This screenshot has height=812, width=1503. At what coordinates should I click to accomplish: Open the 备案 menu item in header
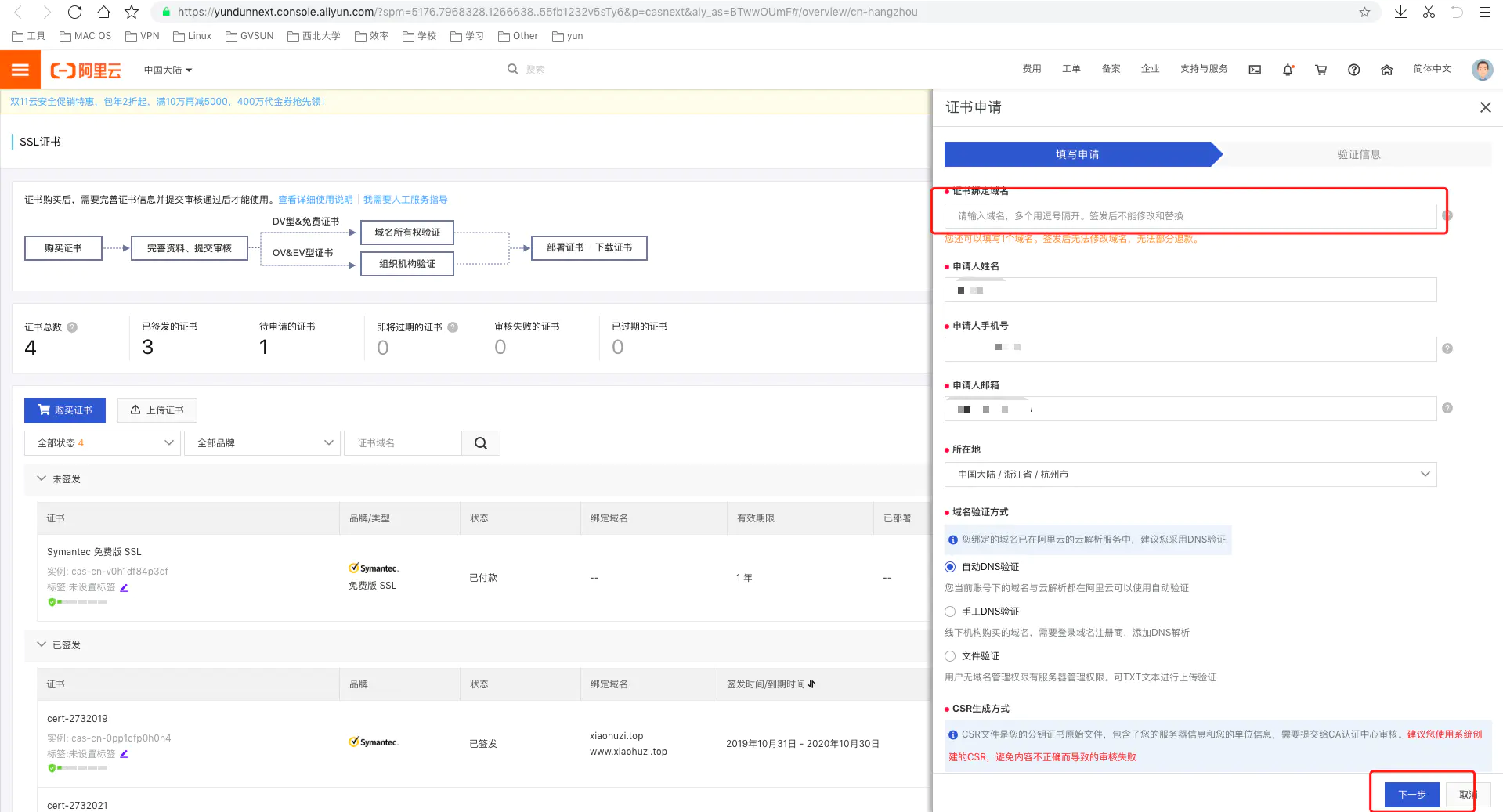(x=1111, y=69)
